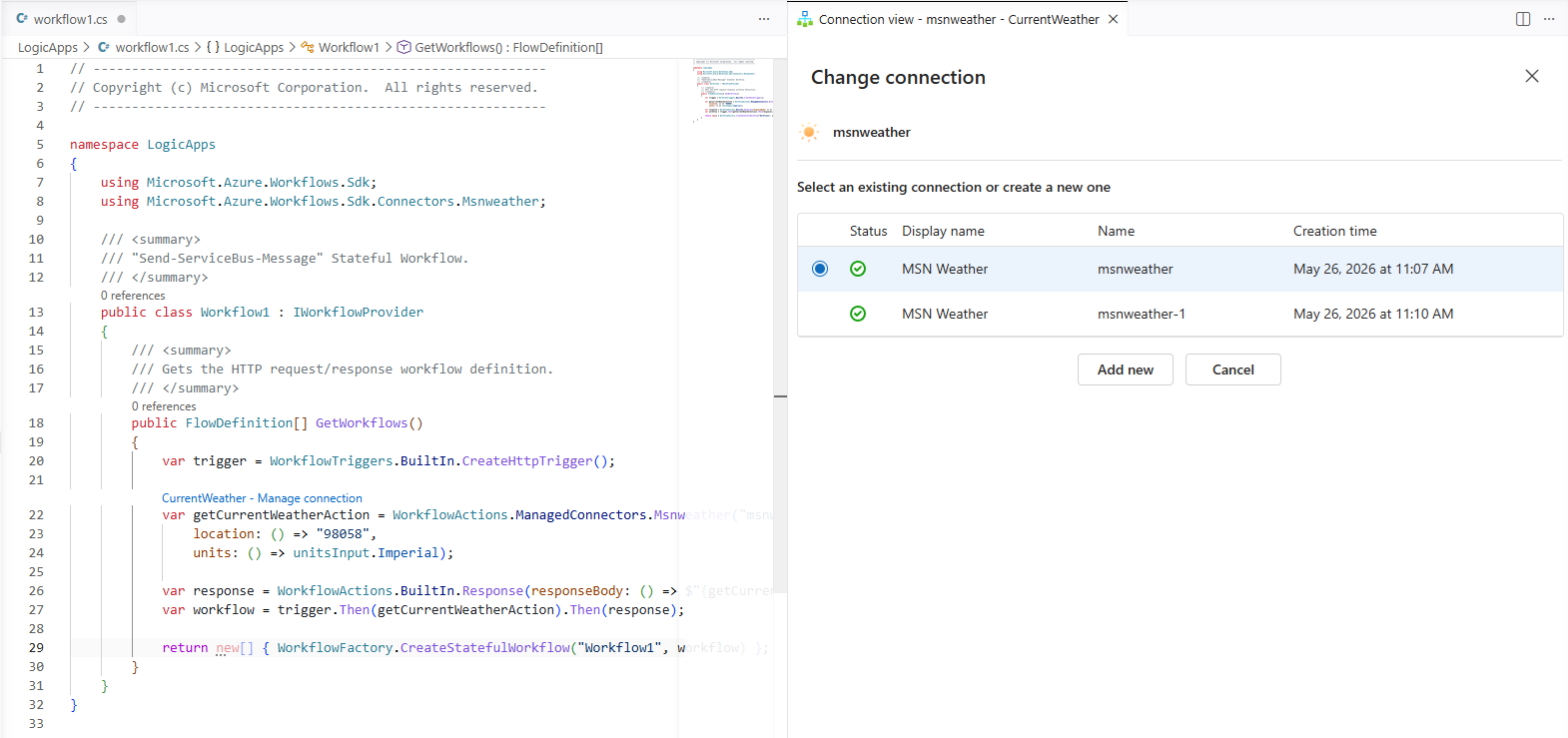Click the msnweather heading text

872,132
